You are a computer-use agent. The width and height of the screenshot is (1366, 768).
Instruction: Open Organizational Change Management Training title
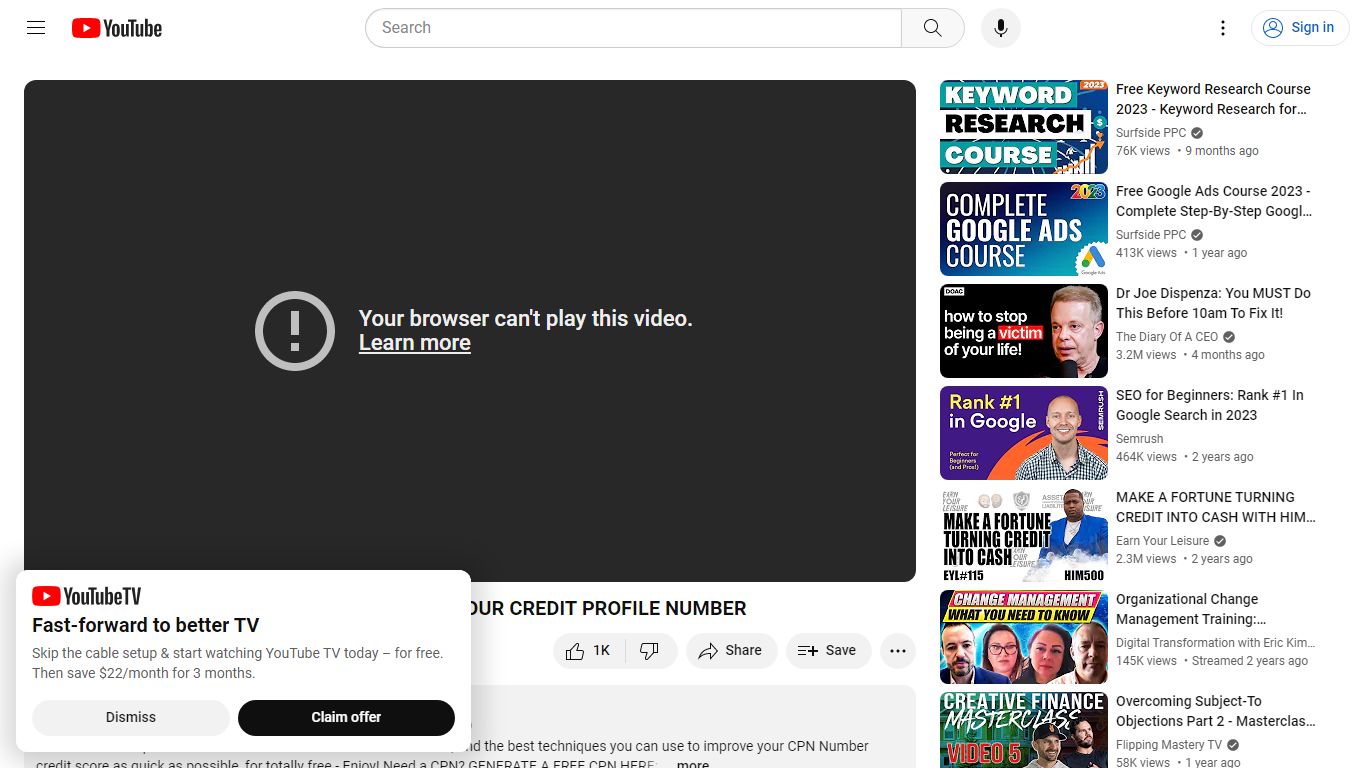click(x=1191, y=609)
